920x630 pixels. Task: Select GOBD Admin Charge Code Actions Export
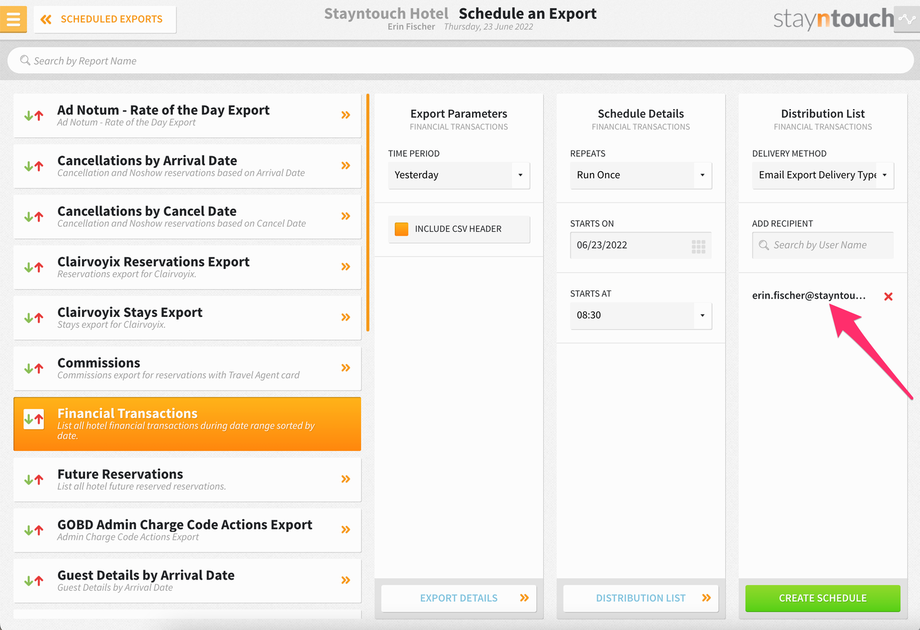[187, 530]
